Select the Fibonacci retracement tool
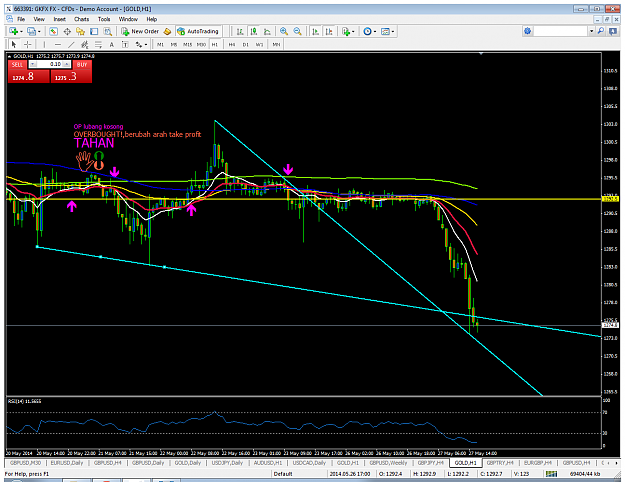 tap(98, 44)
